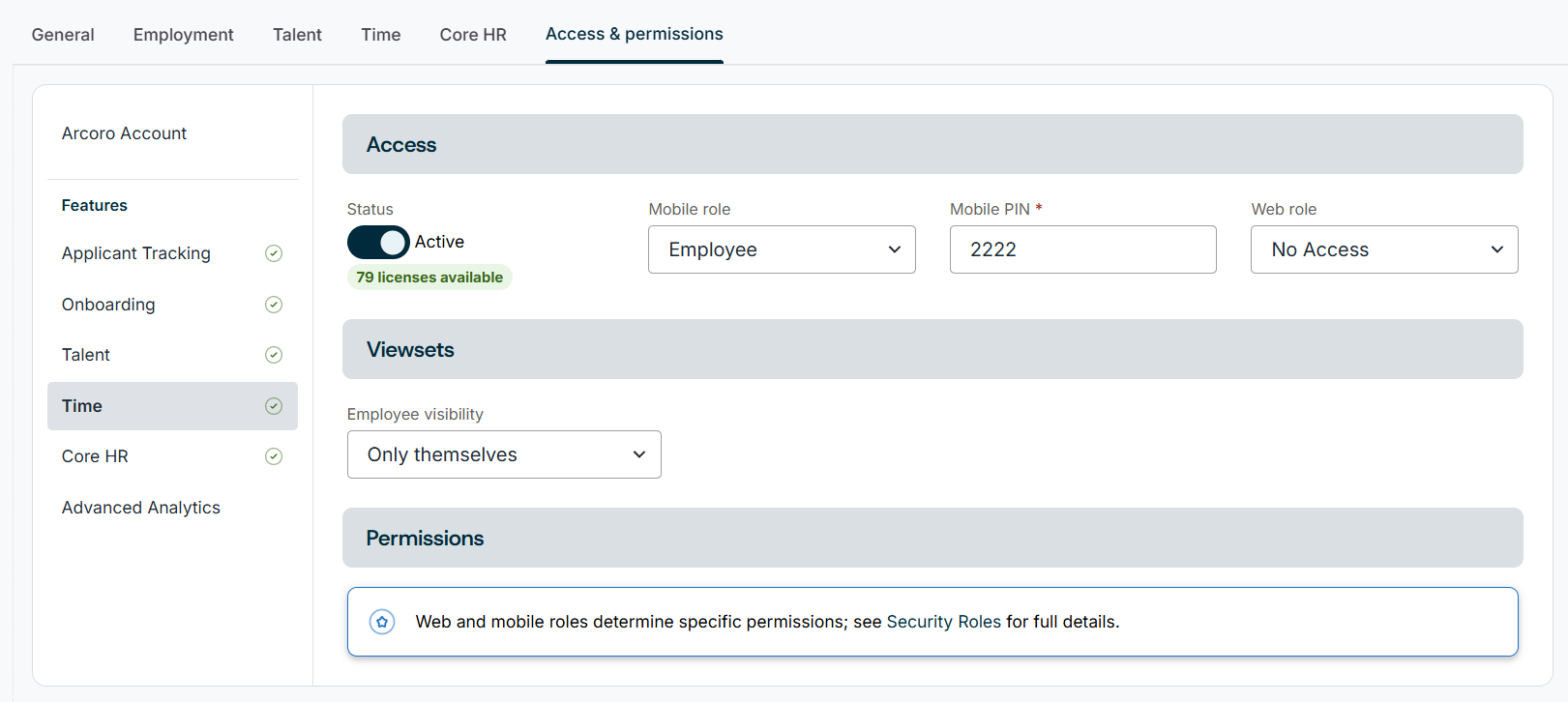Click the 79 licenses available badge
The height and width of the screenshot is (702, 1568).
(x=429, y=278)
